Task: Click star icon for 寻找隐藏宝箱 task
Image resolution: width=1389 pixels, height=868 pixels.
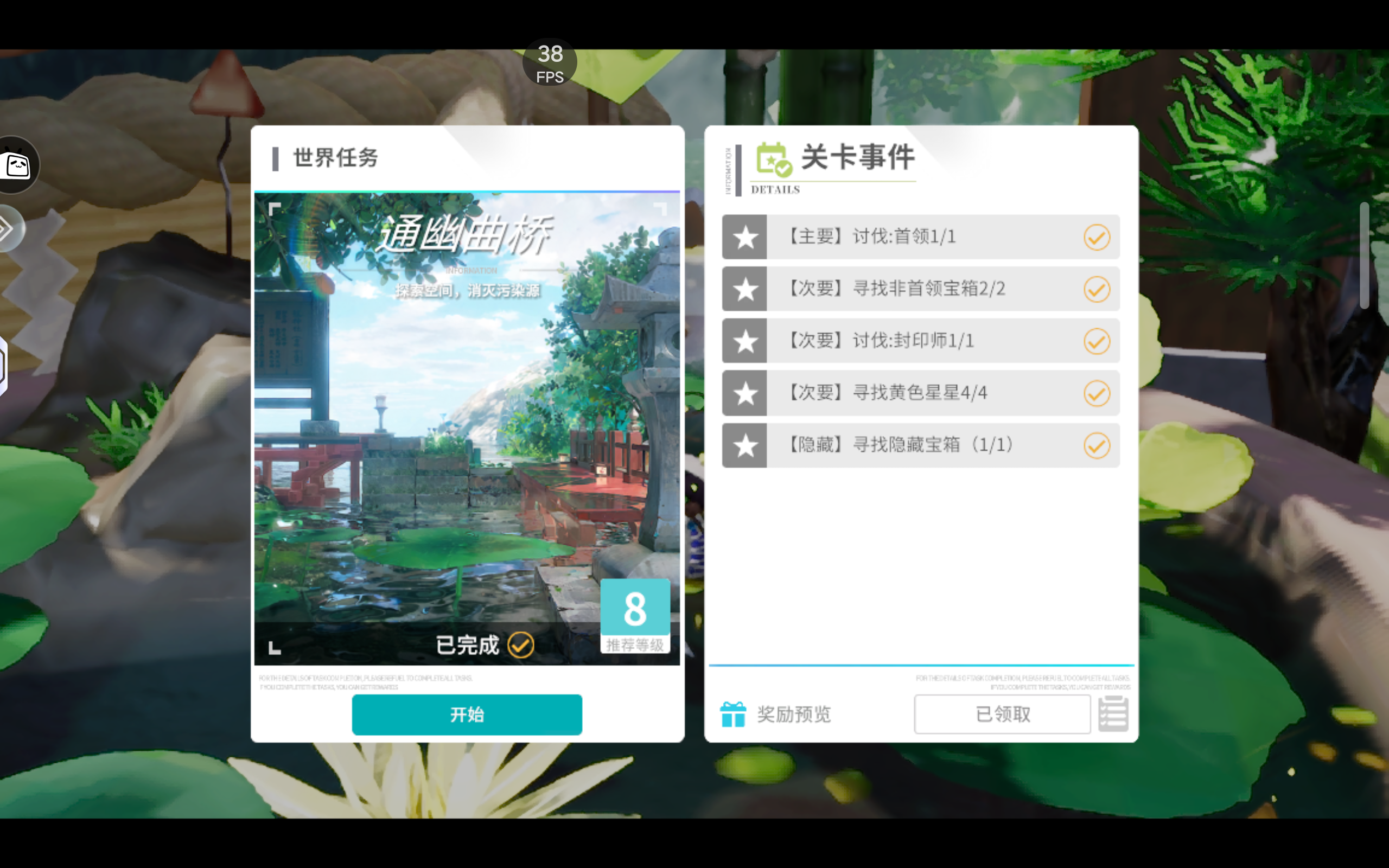Action: pos(745,445)
